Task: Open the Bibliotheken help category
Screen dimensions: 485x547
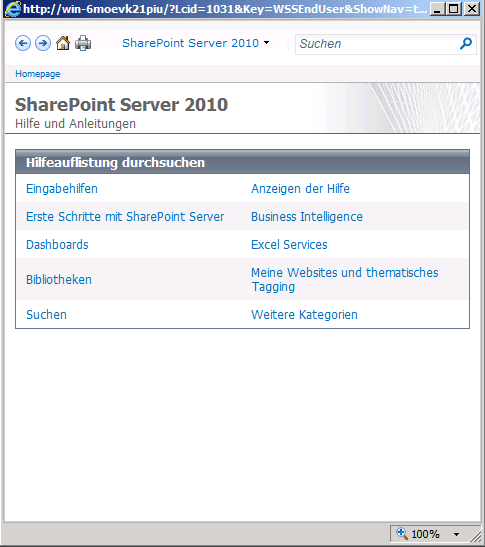Action: tap(59, 279)
